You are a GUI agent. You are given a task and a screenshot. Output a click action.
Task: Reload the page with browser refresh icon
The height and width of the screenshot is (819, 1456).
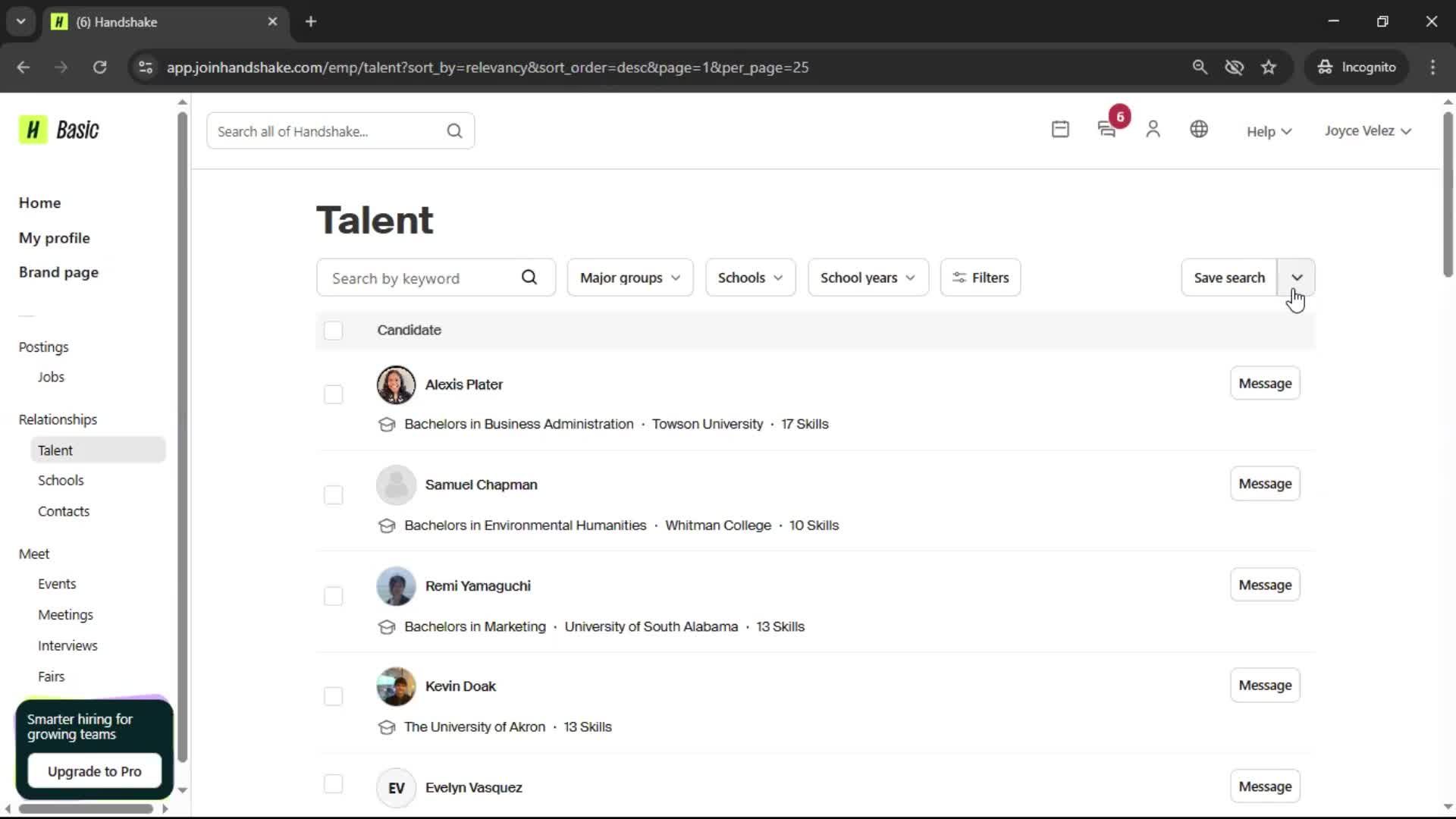tap(99, 67)
